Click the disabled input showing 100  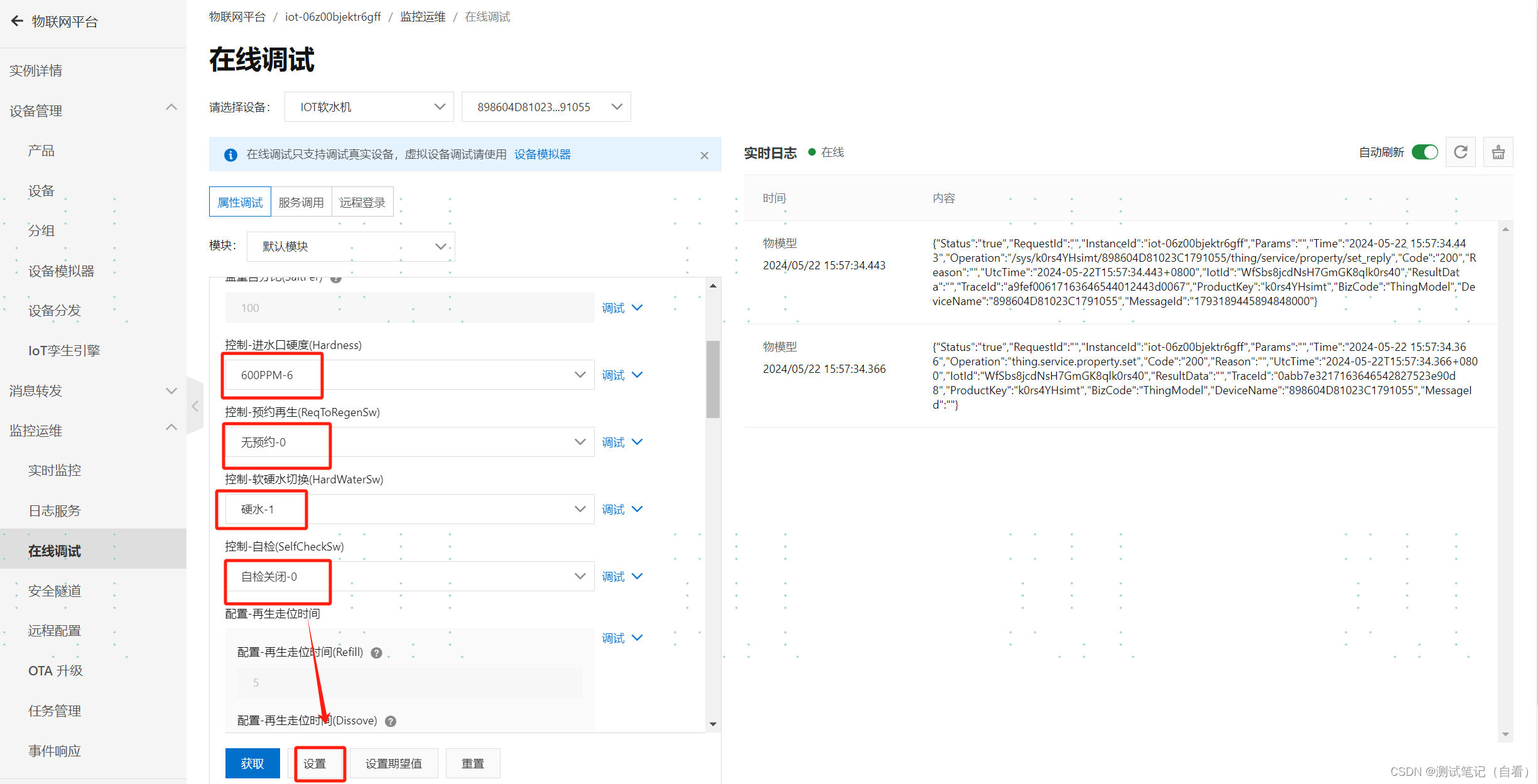[x=409, y=308]
